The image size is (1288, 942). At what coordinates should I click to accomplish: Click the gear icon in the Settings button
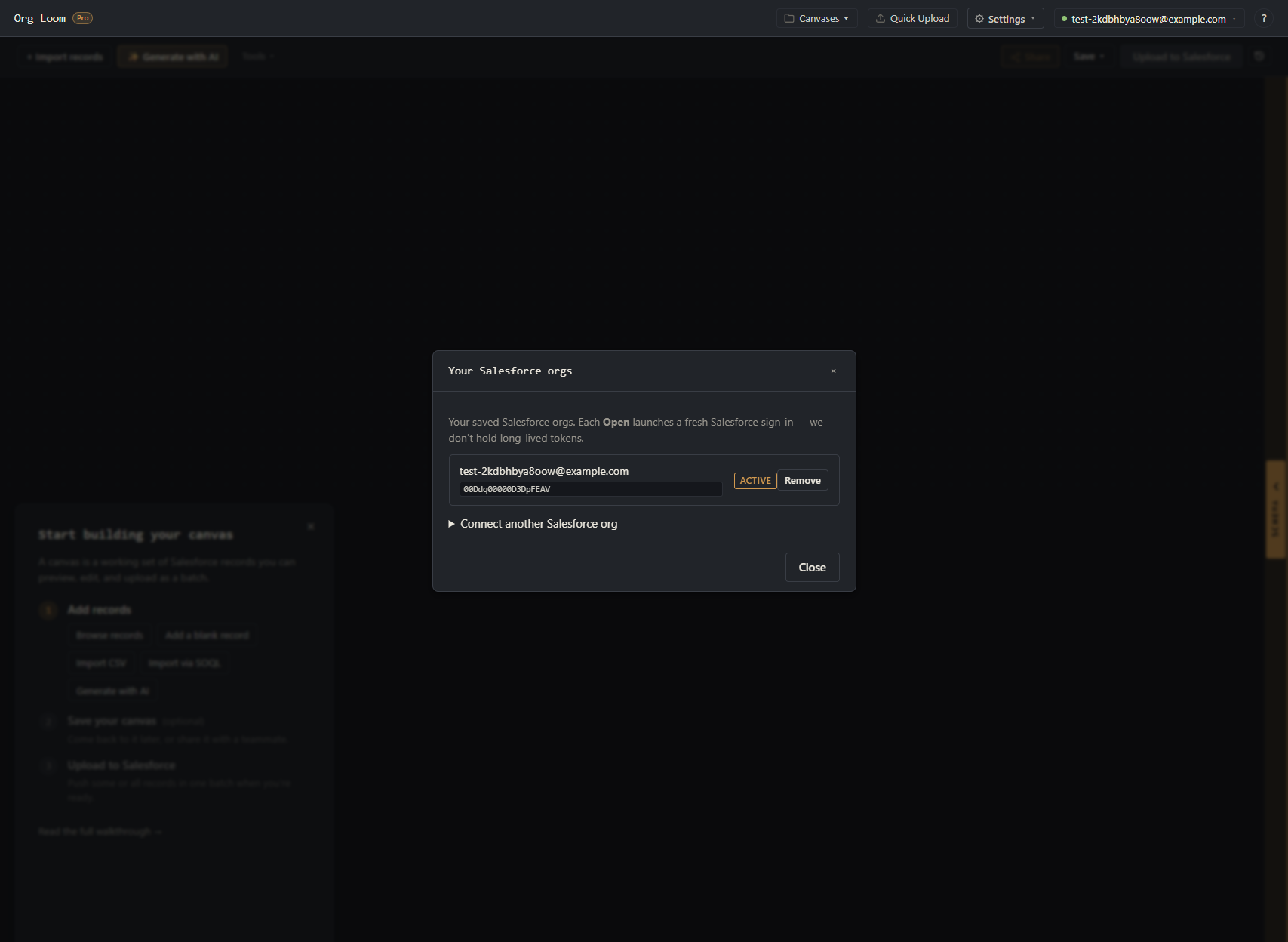[x=979, y=19]
